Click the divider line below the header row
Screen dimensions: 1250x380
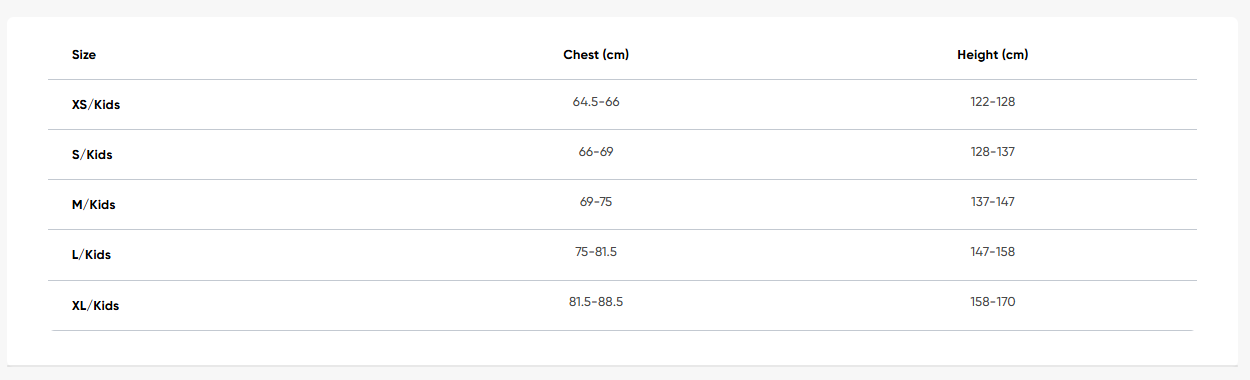622,80
